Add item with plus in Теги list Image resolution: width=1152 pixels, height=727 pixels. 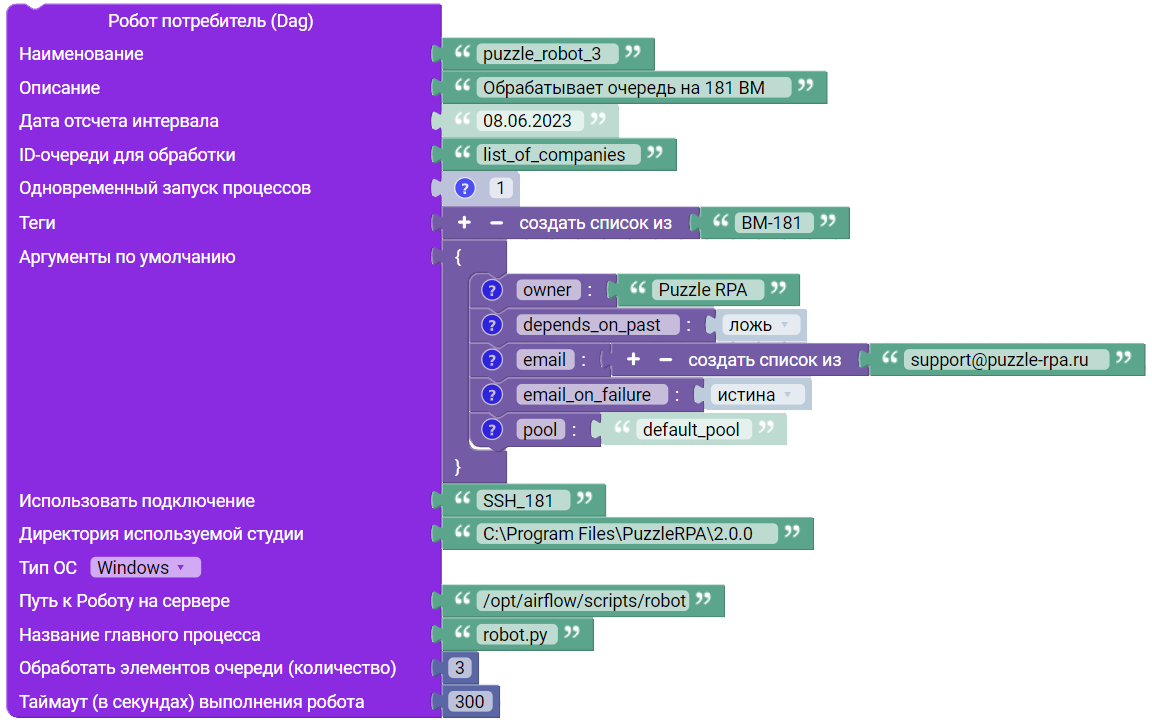click(x=464, y=223)
